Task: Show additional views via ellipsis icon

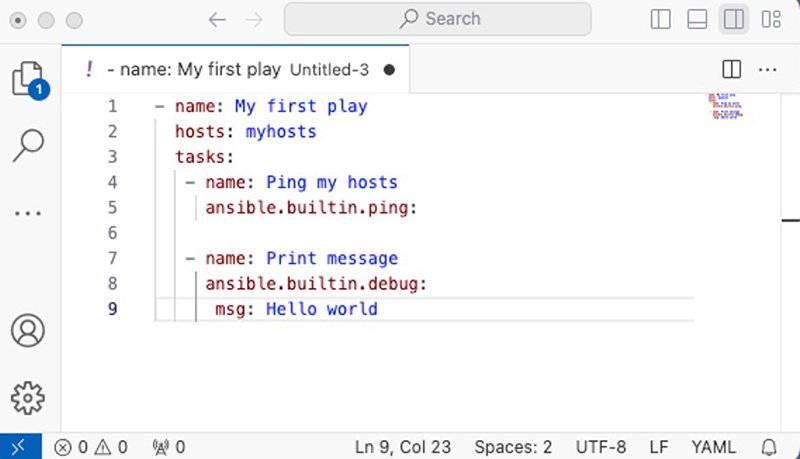Action: click(28, 212)
